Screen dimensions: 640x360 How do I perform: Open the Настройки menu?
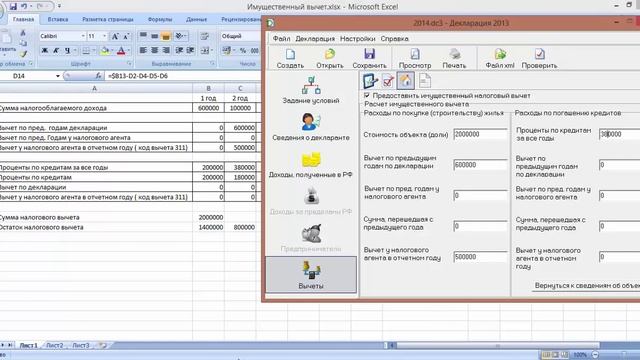pyautogui.click(x=357, y=39)
